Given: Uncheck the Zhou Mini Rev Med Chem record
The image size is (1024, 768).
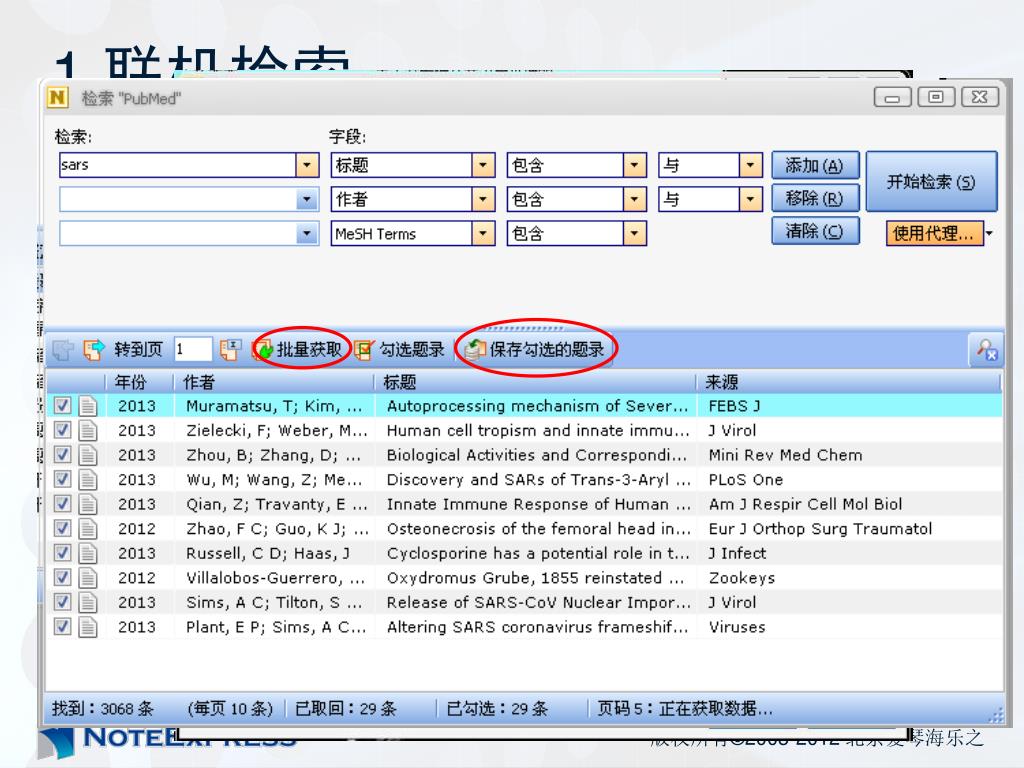Looking at the screenshot, I should [x=62, y=455].
